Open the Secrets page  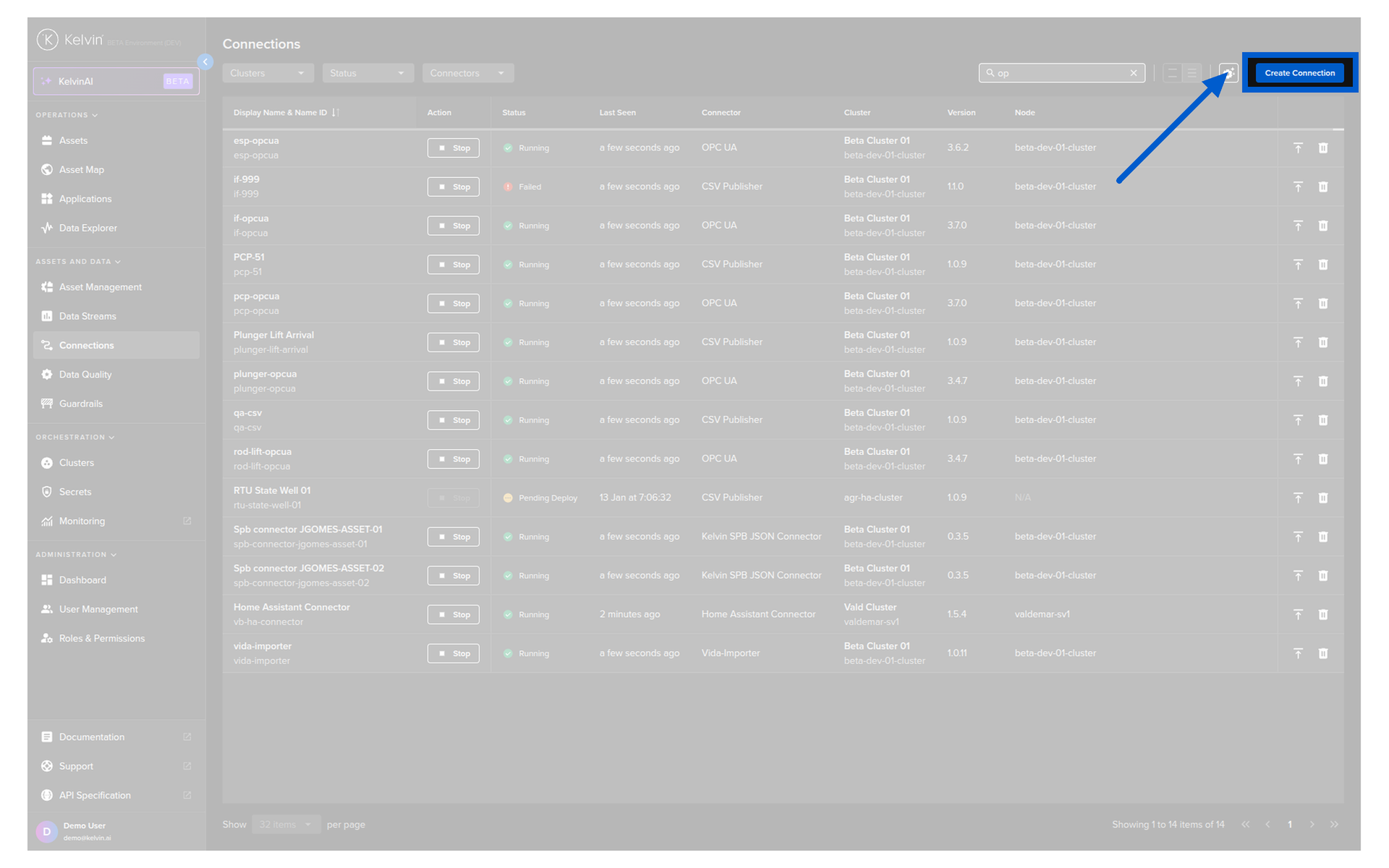click(75, 492)
